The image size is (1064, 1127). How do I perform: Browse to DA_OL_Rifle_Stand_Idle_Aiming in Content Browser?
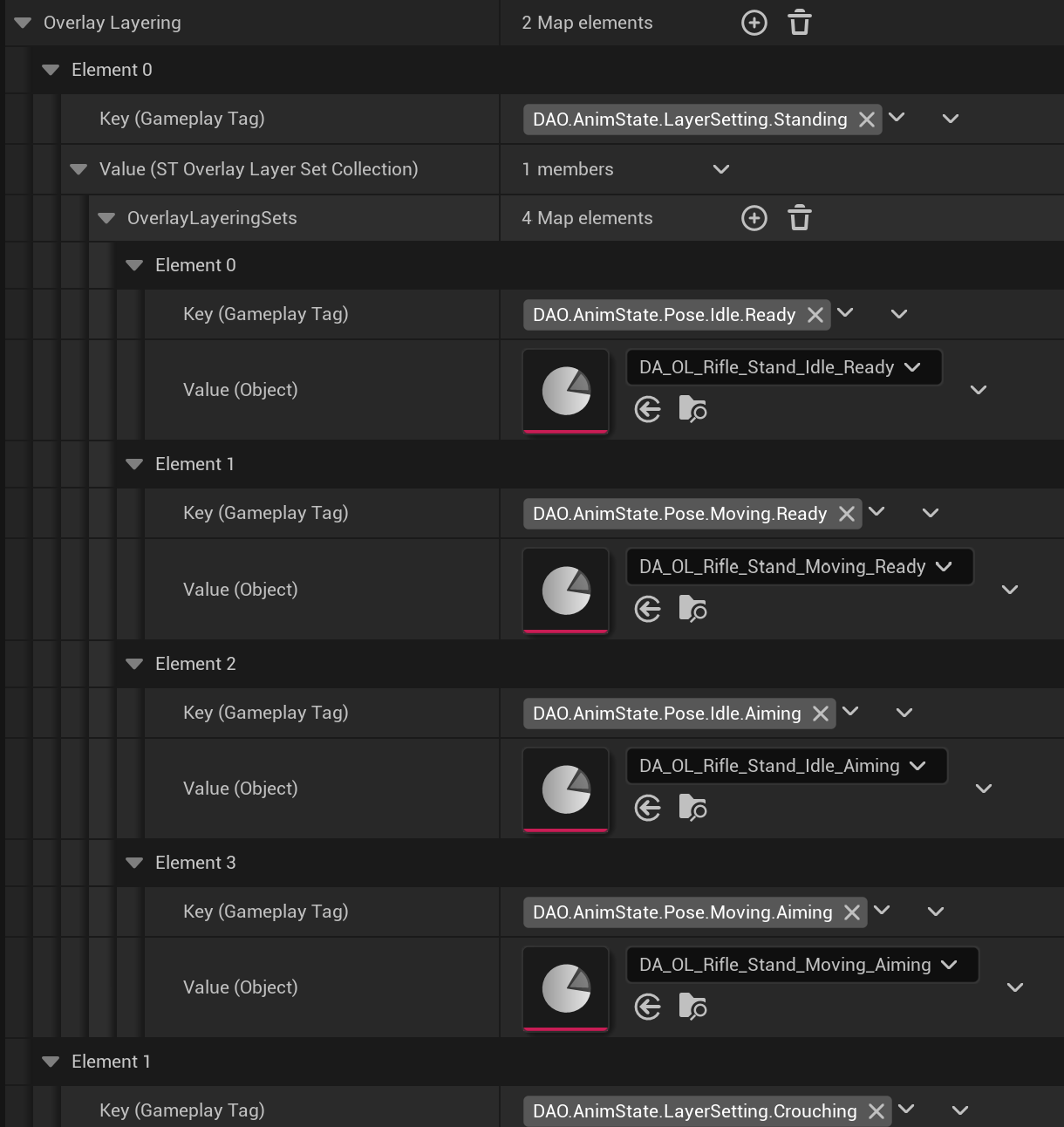coord(692,808)
